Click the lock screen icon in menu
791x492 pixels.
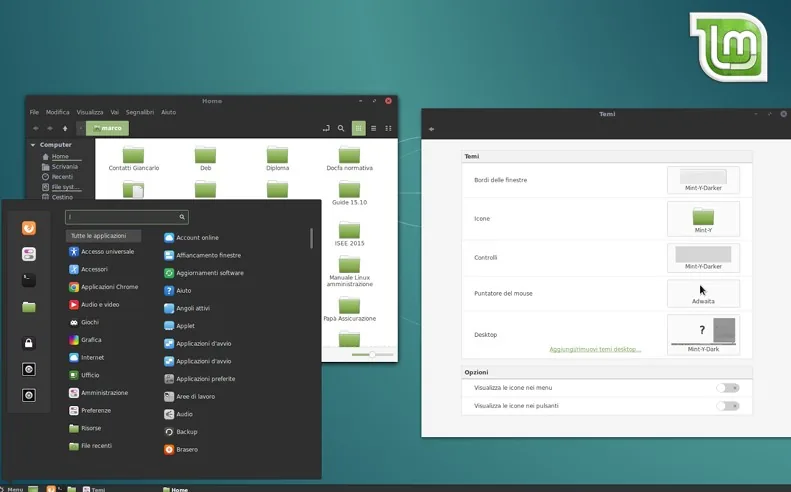[x=29, y=343]
